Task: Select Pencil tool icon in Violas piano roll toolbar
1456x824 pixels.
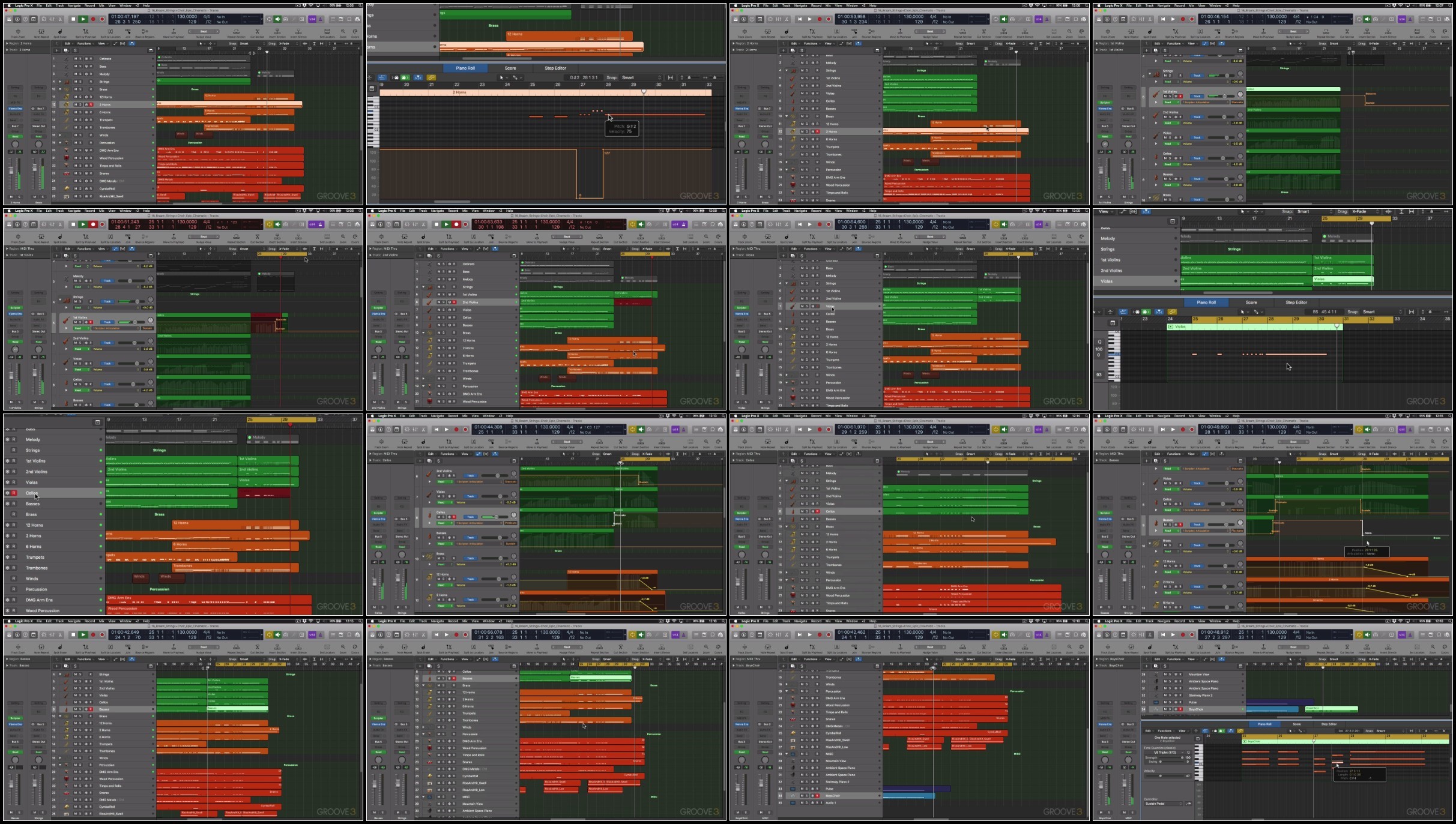Action: 1256,312
